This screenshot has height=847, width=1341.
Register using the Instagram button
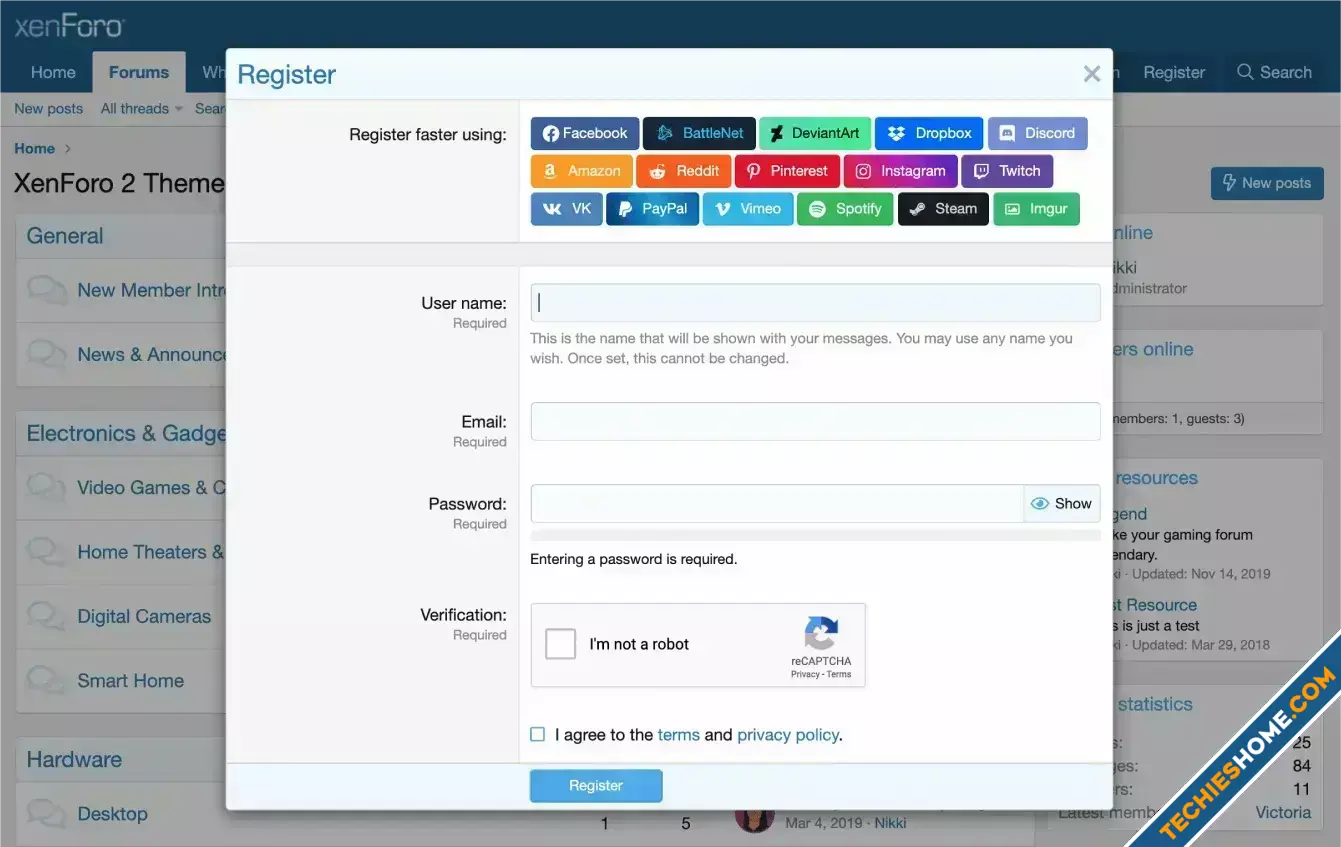pyautogui.click(x=901, y=171)
